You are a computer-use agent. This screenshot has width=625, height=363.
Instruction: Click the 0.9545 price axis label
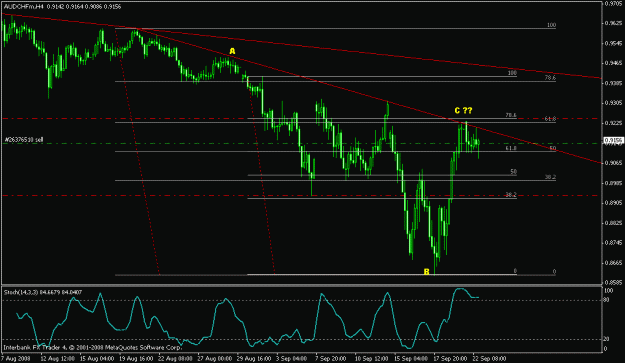[x=613, y=43]
